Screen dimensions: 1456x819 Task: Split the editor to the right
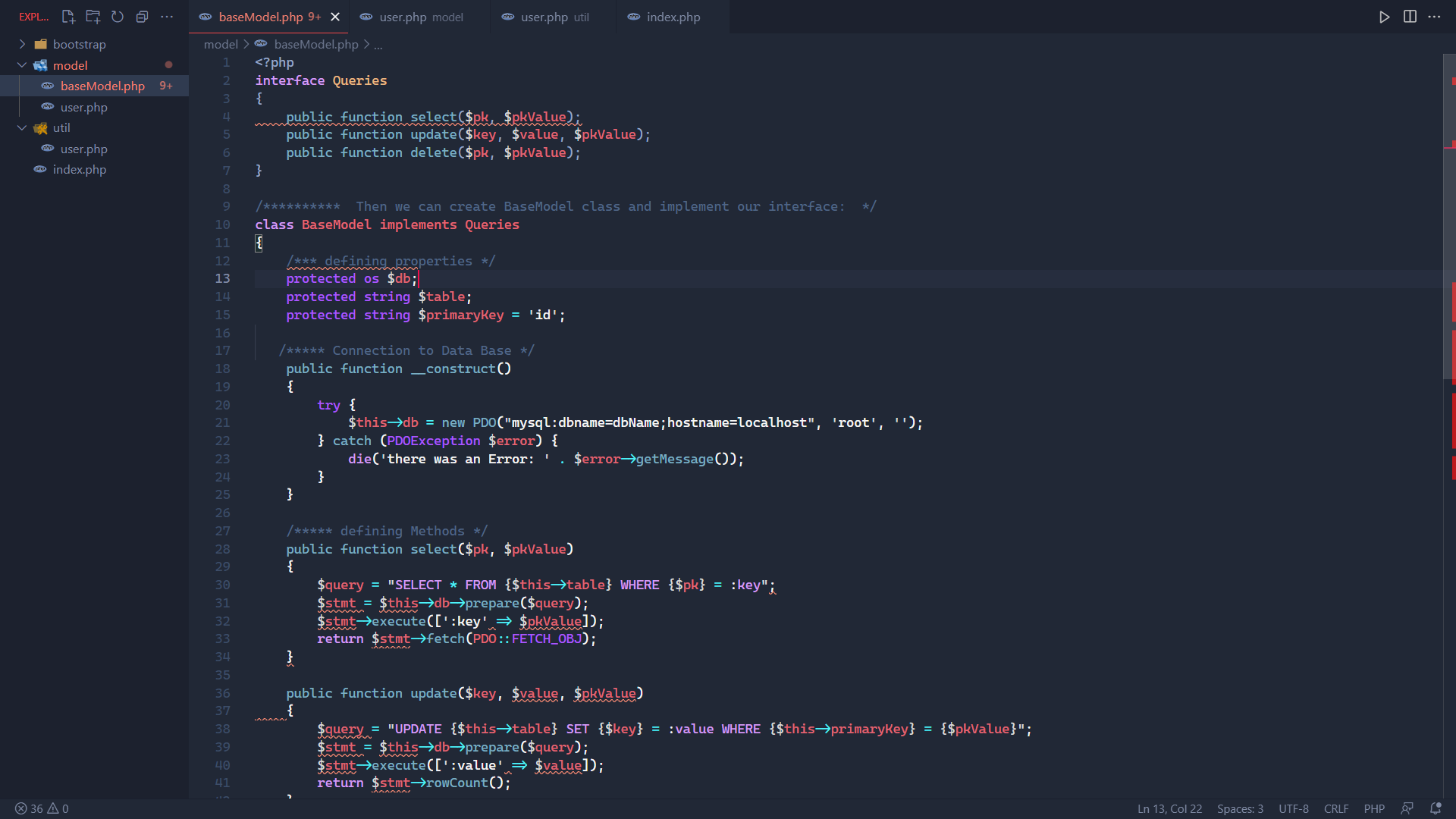(x=1410, y=17)
